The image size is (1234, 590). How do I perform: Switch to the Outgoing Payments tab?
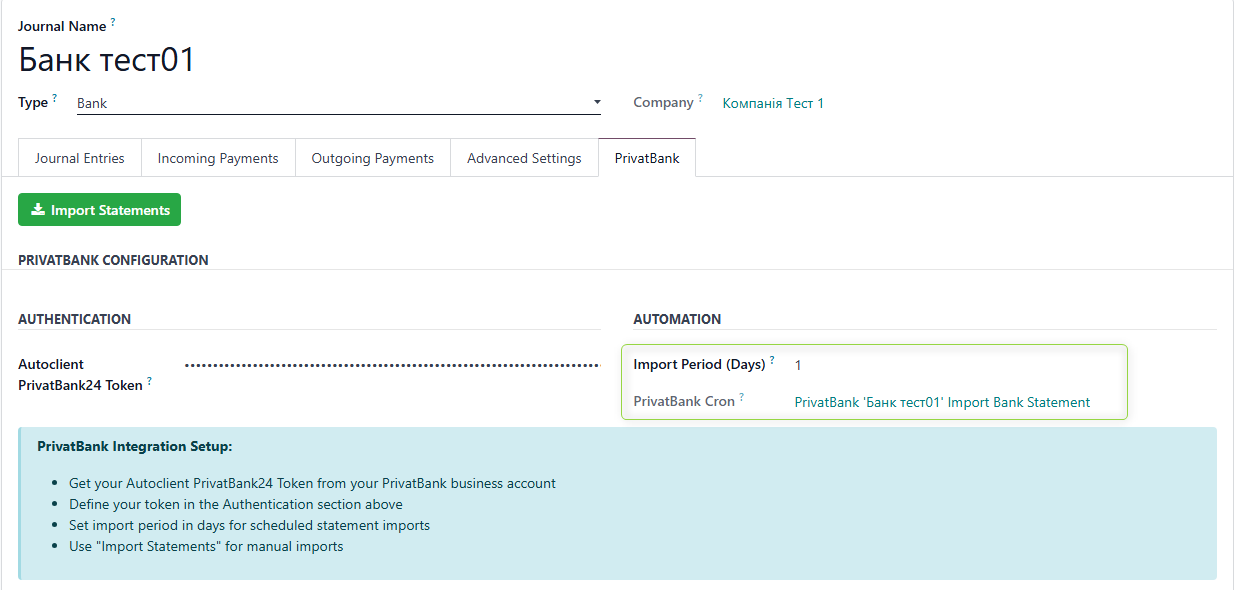click(372, 157)
